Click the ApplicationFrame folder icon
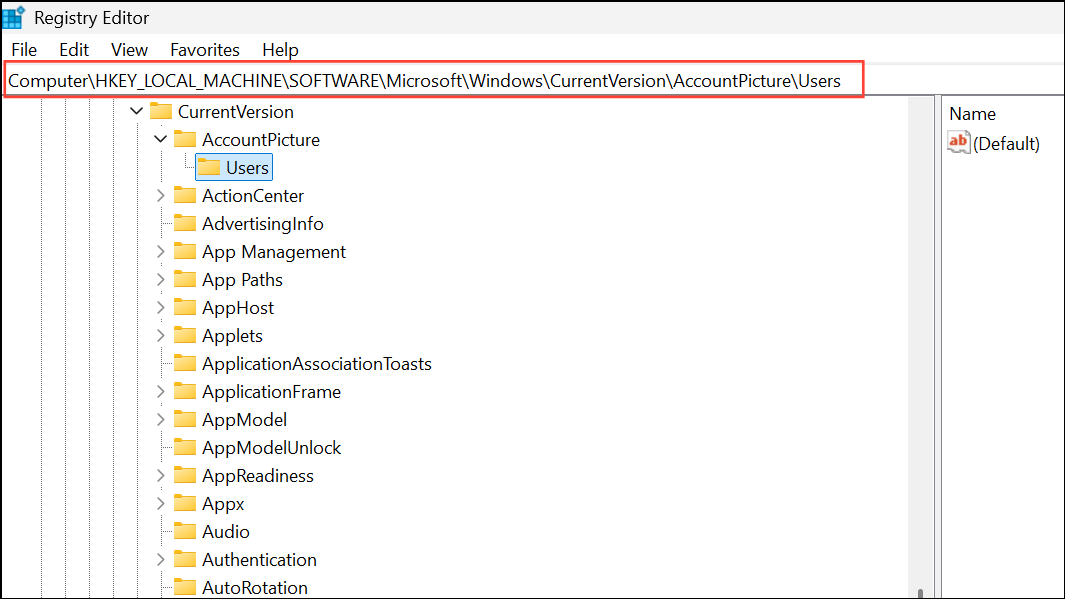Image resolution: width=1065 pixels, height=599 pixels. coord(185,391)
